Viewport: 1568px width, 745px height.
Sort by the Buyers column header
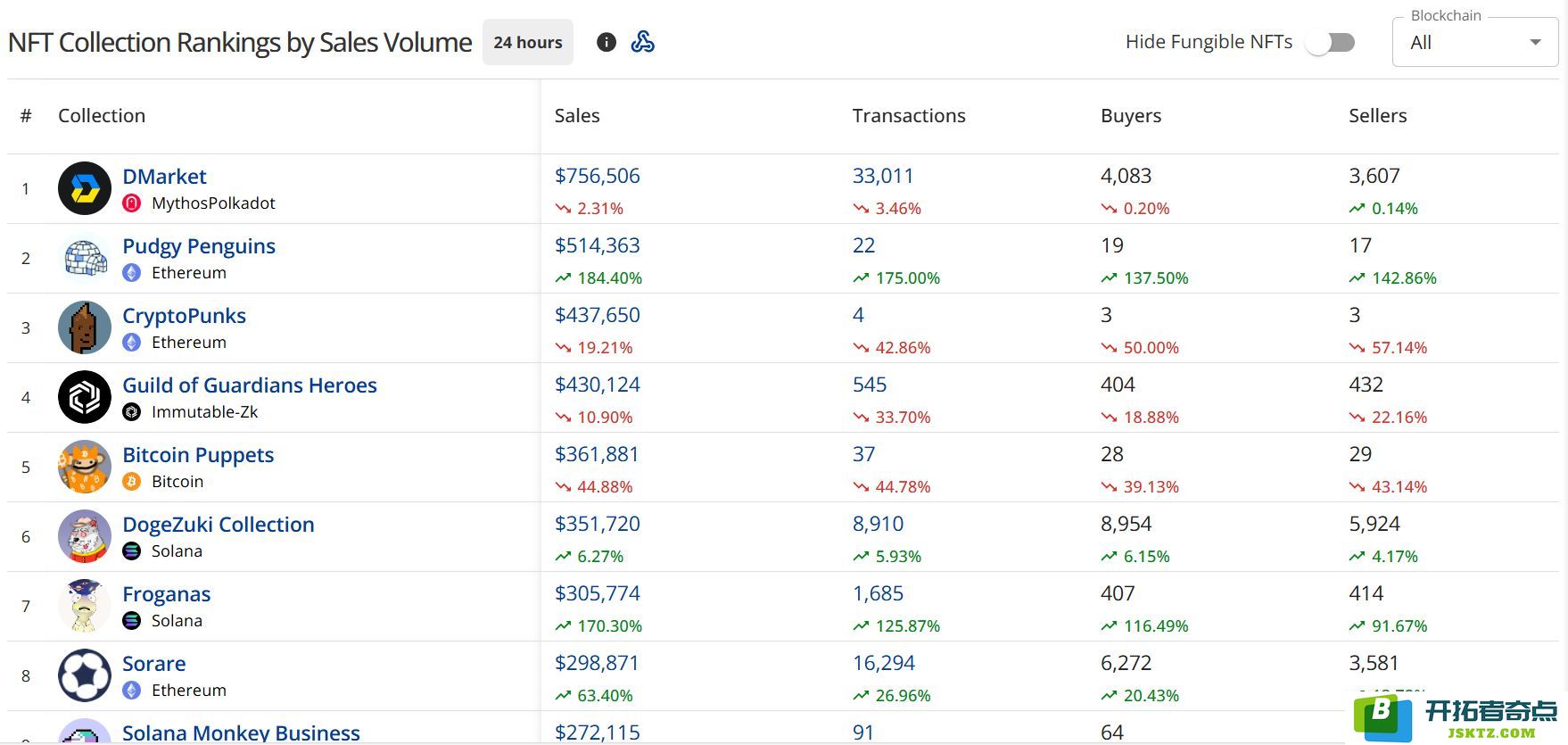point(1131,116)
